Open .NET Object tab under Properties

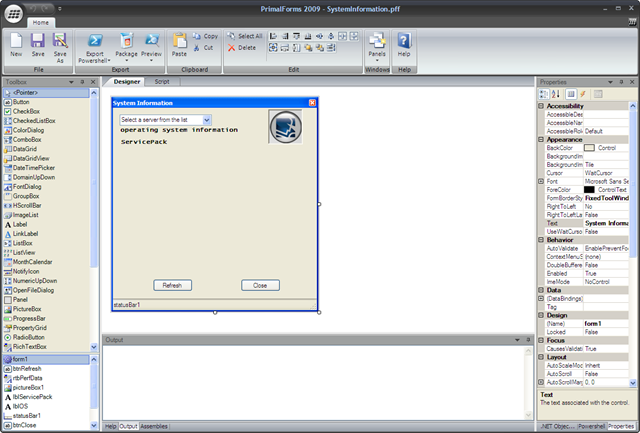click(x=558, y=426)
